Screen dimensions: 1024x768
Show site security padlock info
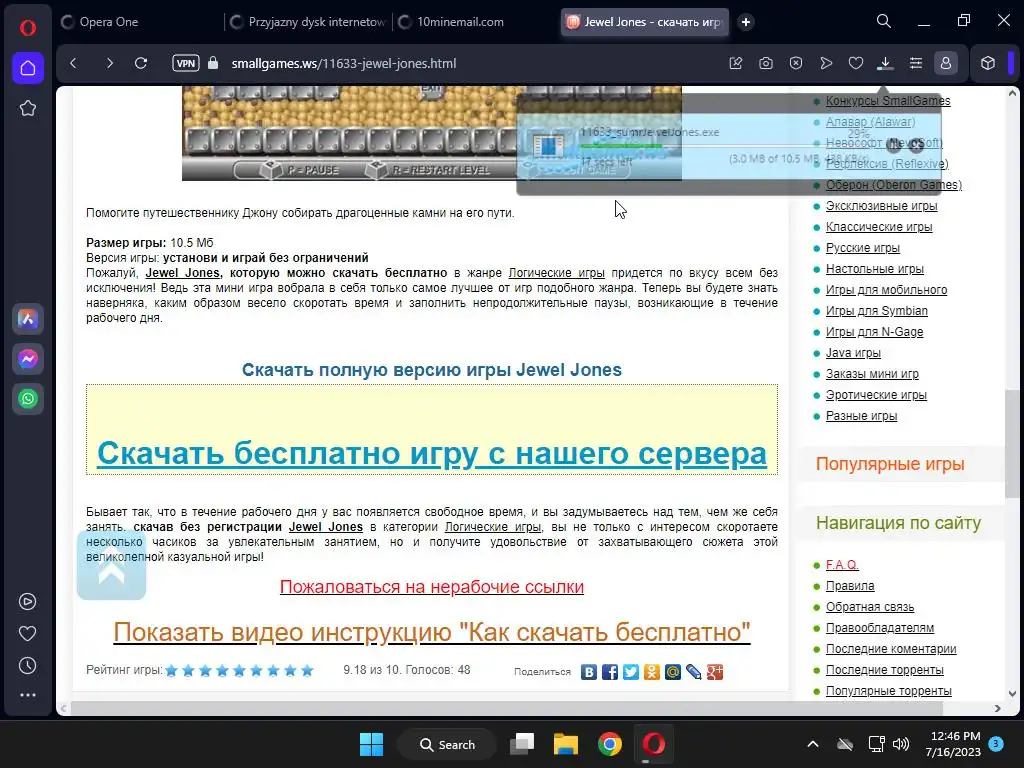(212, 63)
